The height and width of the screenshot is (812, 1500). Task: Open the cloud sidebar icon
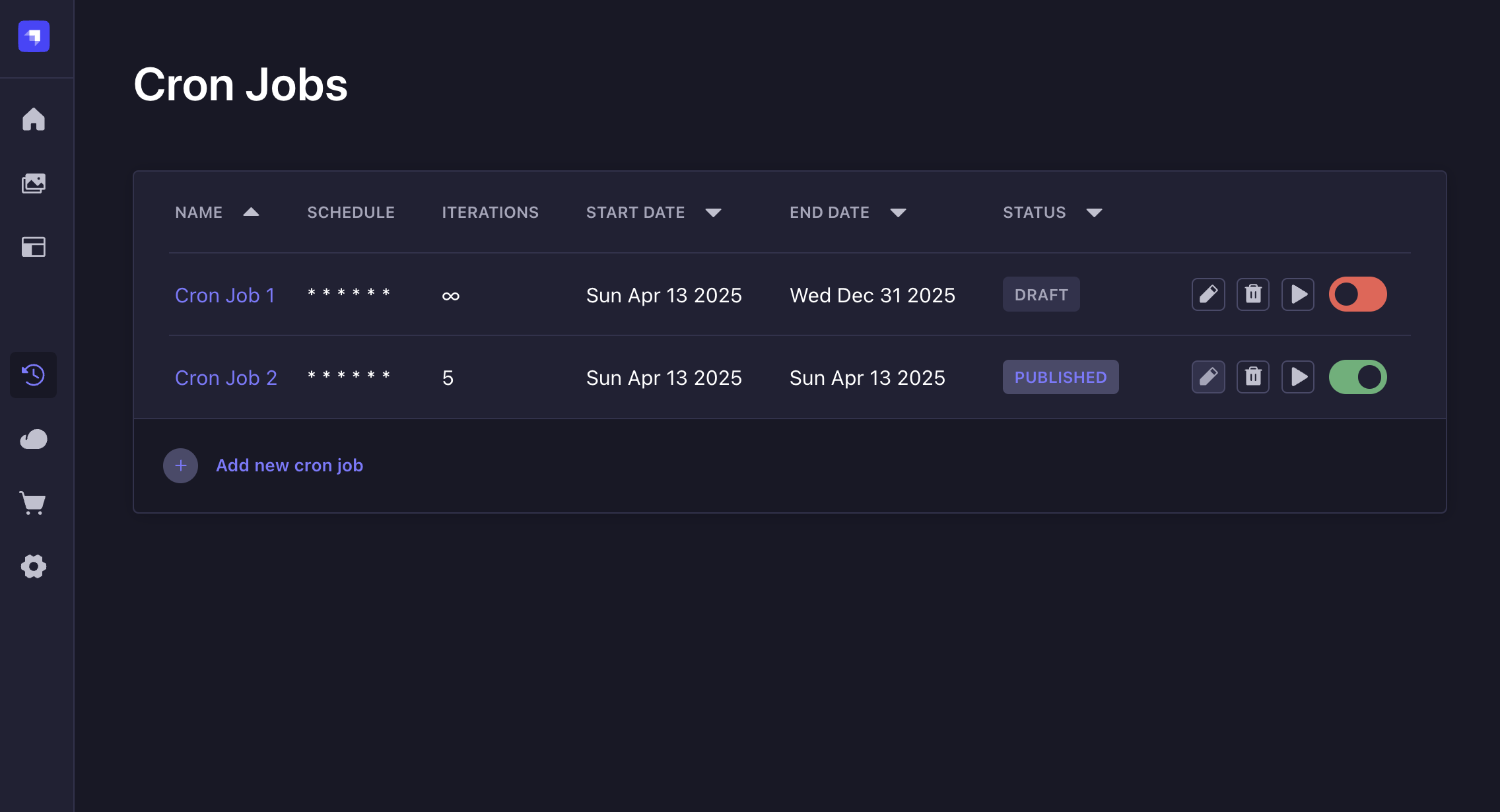coord(34,439)
